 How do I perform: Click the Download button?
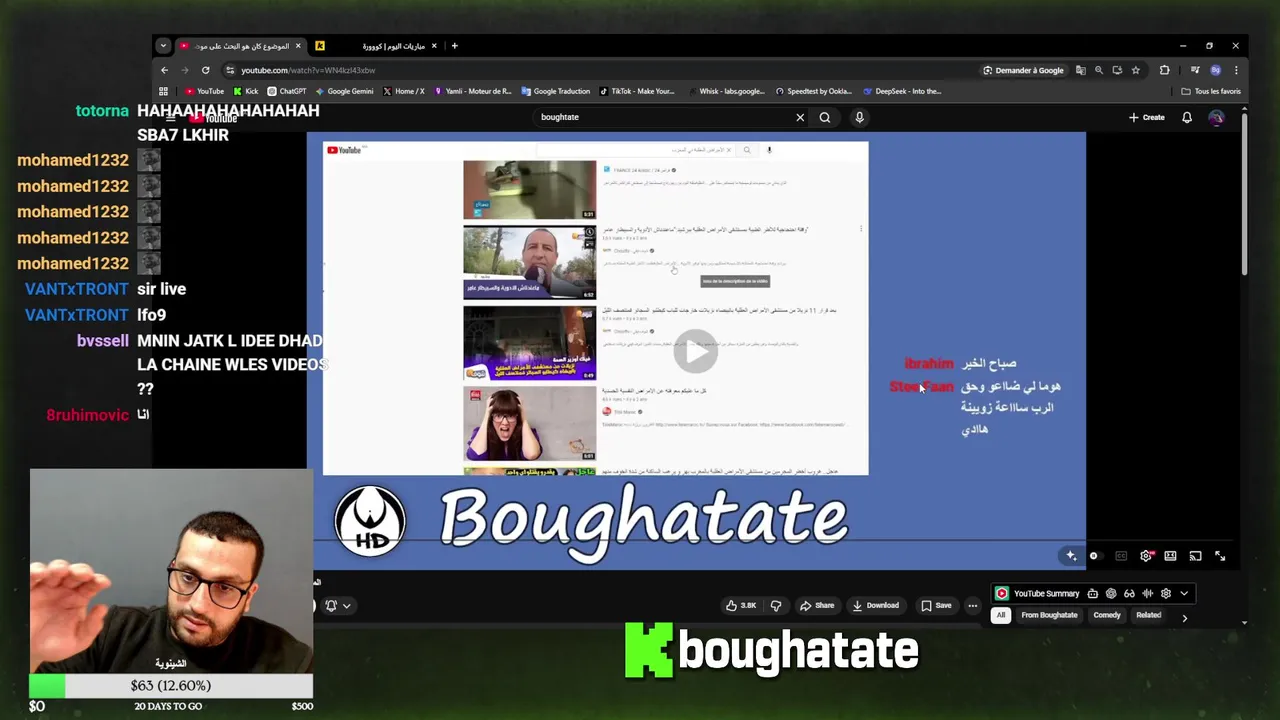coord(876,605)
